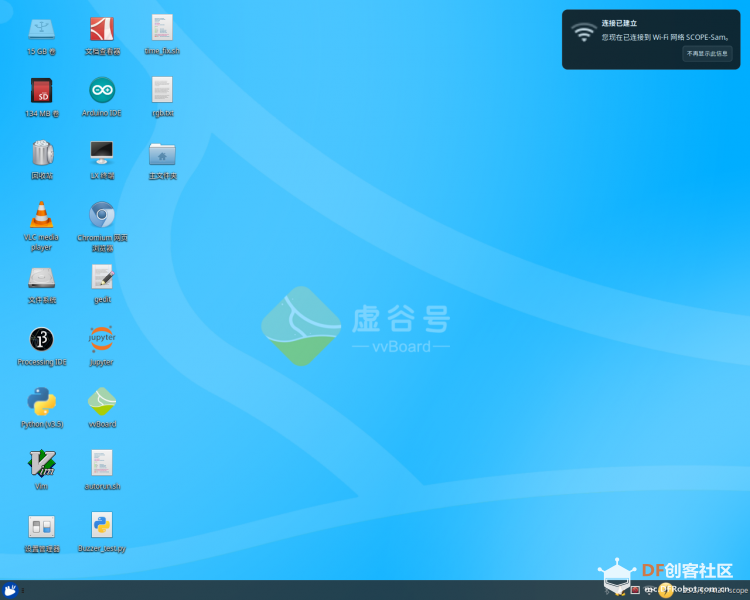750x600 pixels.
Task: Select the time_fix.sh script file
Action: [x=162, y=27]
